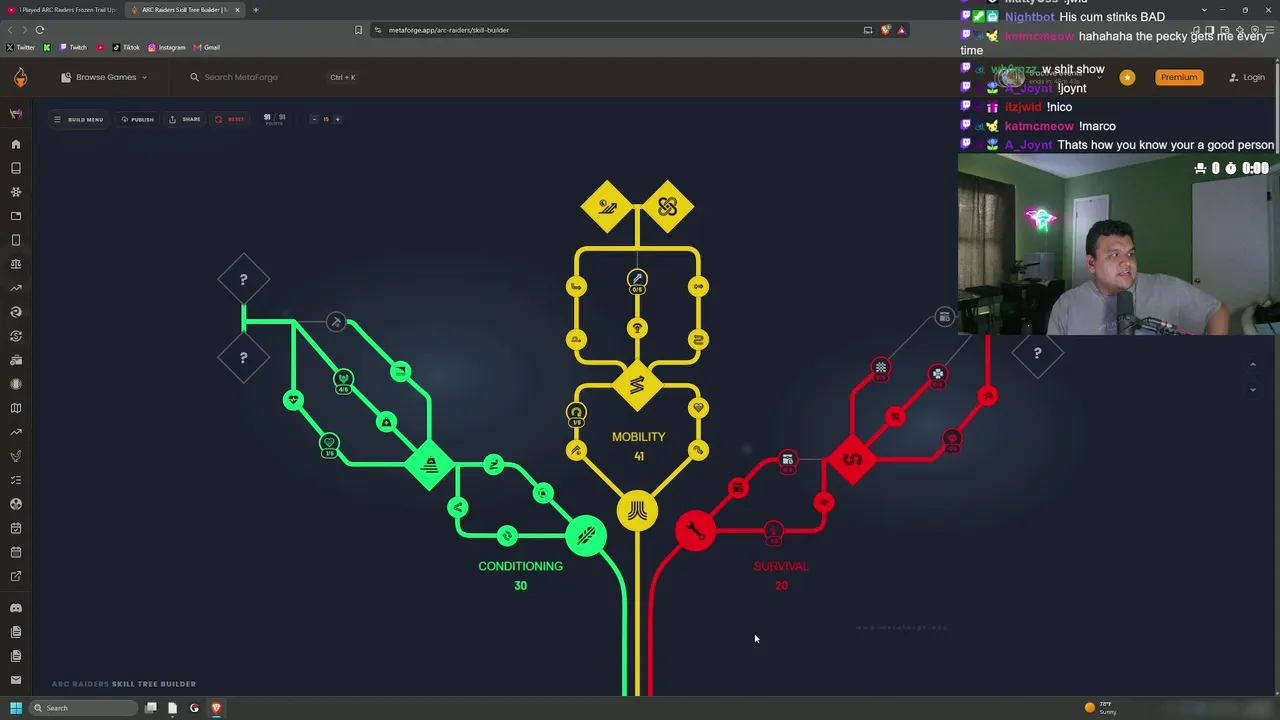The height and width of the screenshot is (720, 1280).
Task: Select the green diamond Conditioning skill node
Action: pyautogui.click(x=430, y=465)
